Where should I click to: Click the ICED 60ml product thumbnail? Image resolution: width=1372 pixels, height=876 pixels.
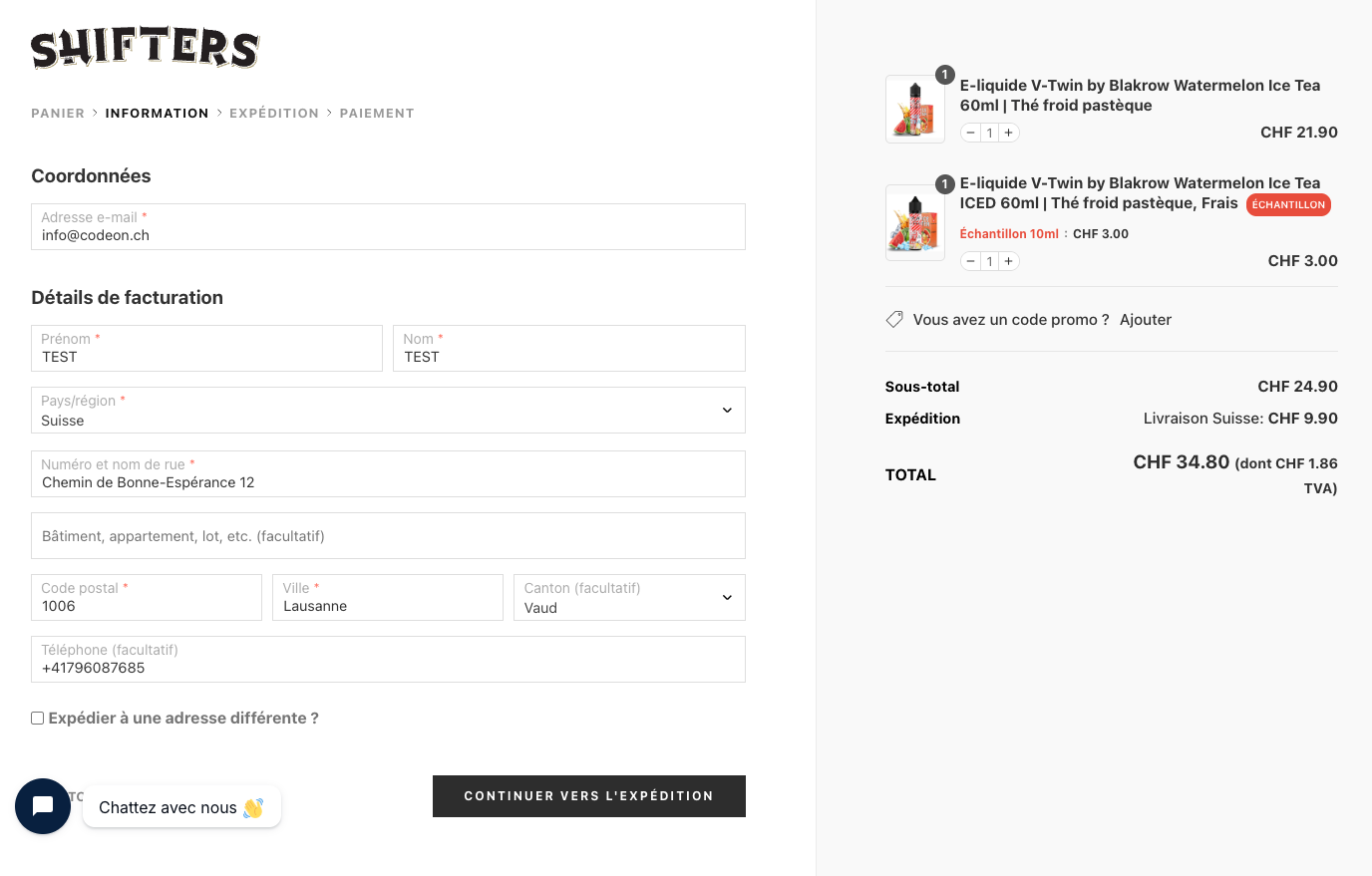[x=914, y=222]
